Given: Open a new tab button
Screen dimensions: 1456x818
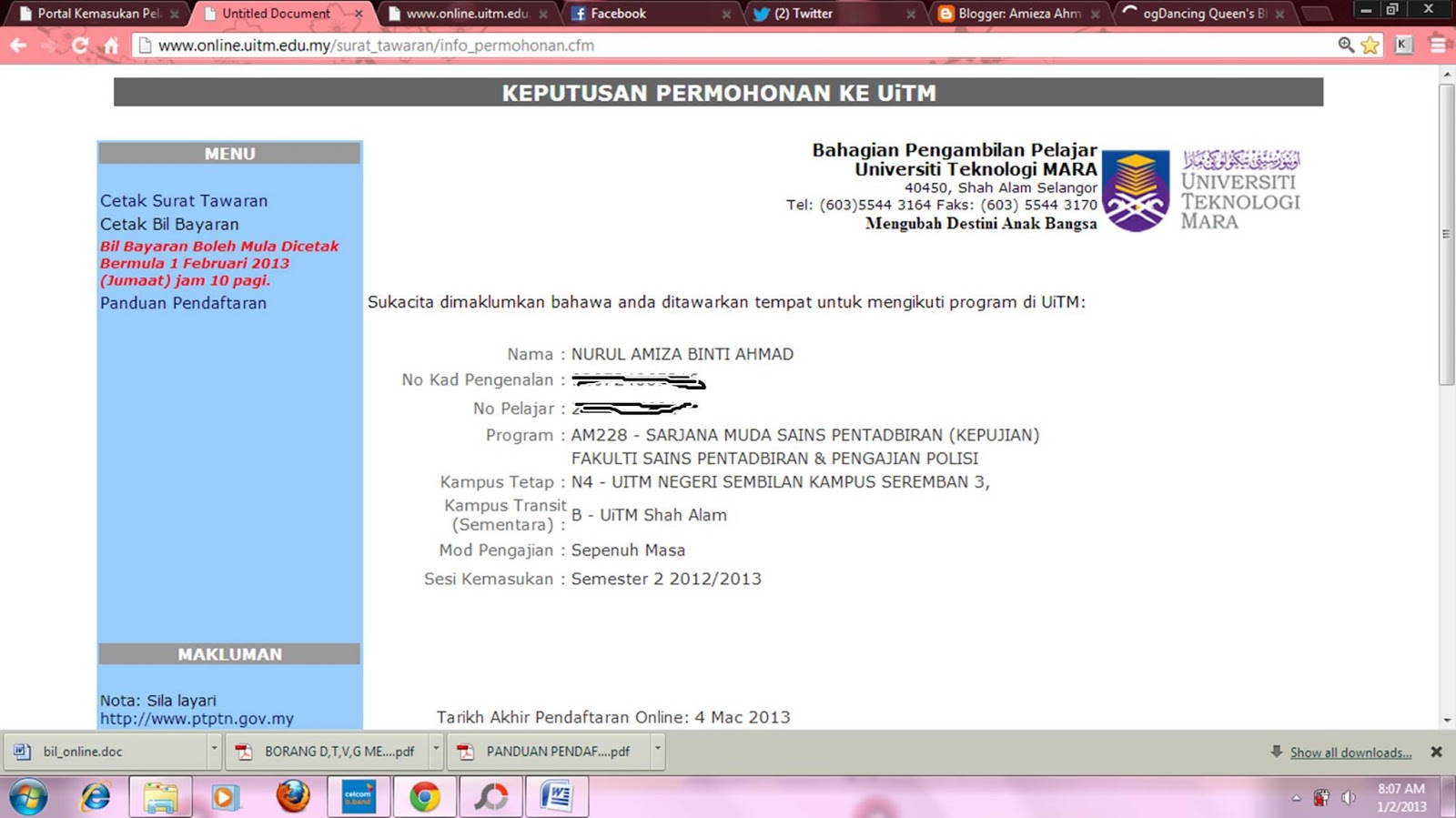Looking at the screenshot, I should coord(1315,13).
